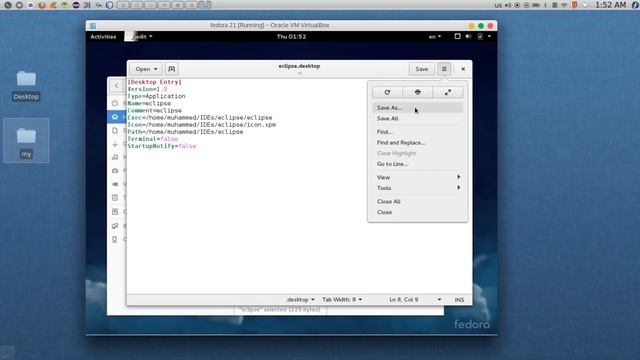Viewport: 640px width, 360px height.
Task: Click the Exec= line in the editor
Action: pyautogui.click(x=200, y=118)
